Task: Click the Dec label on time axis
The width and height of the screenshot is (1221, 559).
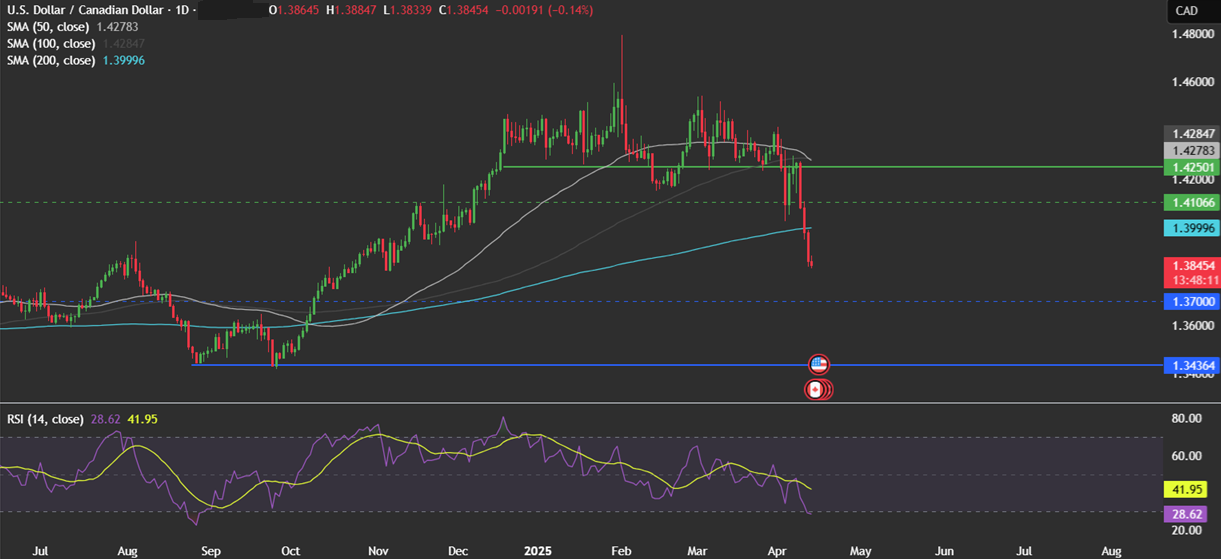Action: (460, 550)
